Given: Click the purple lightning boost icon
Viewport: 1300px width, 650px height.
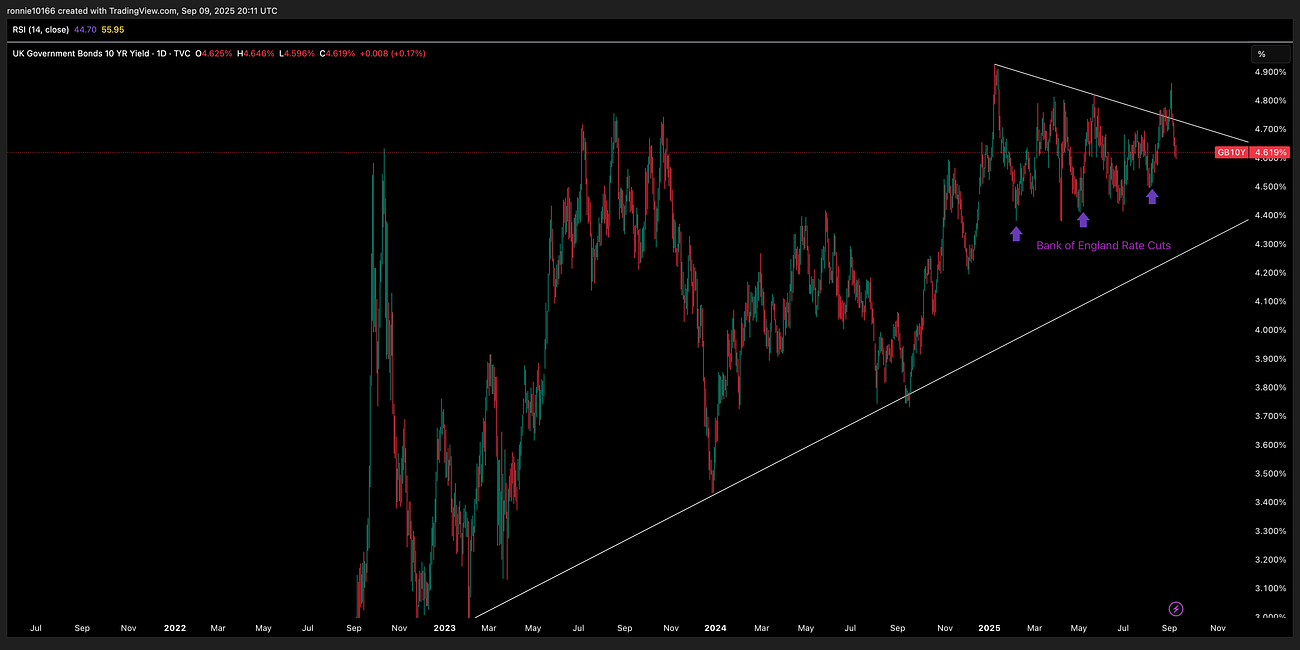Looking at the screenshot, I should [x=1175, y=608].
